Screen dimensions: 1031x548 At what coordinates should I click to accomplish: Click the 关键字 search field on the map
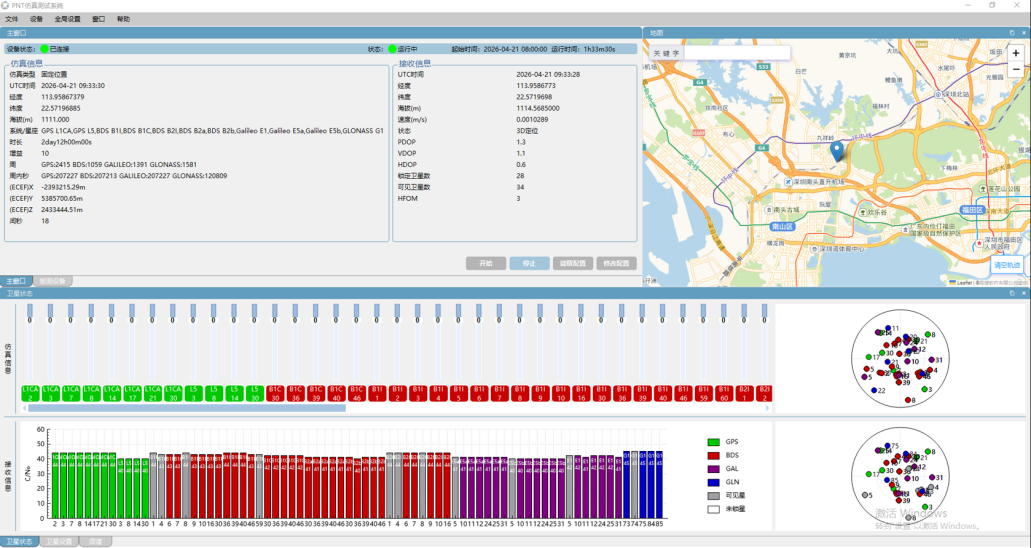click(736, 53)
